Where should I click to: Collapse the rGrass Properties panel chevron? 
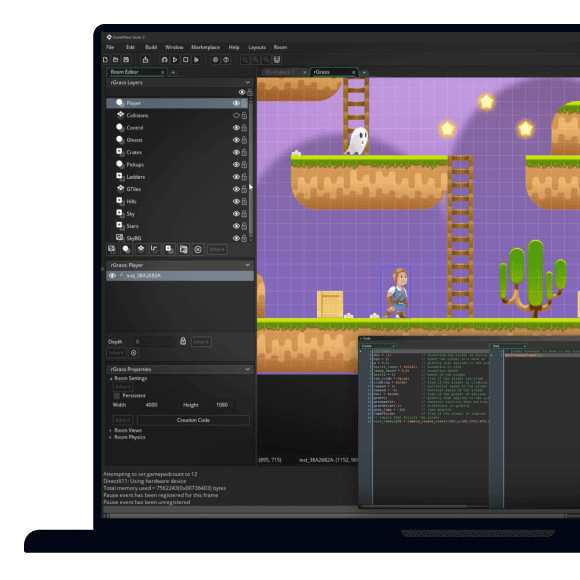click(247, 369)
